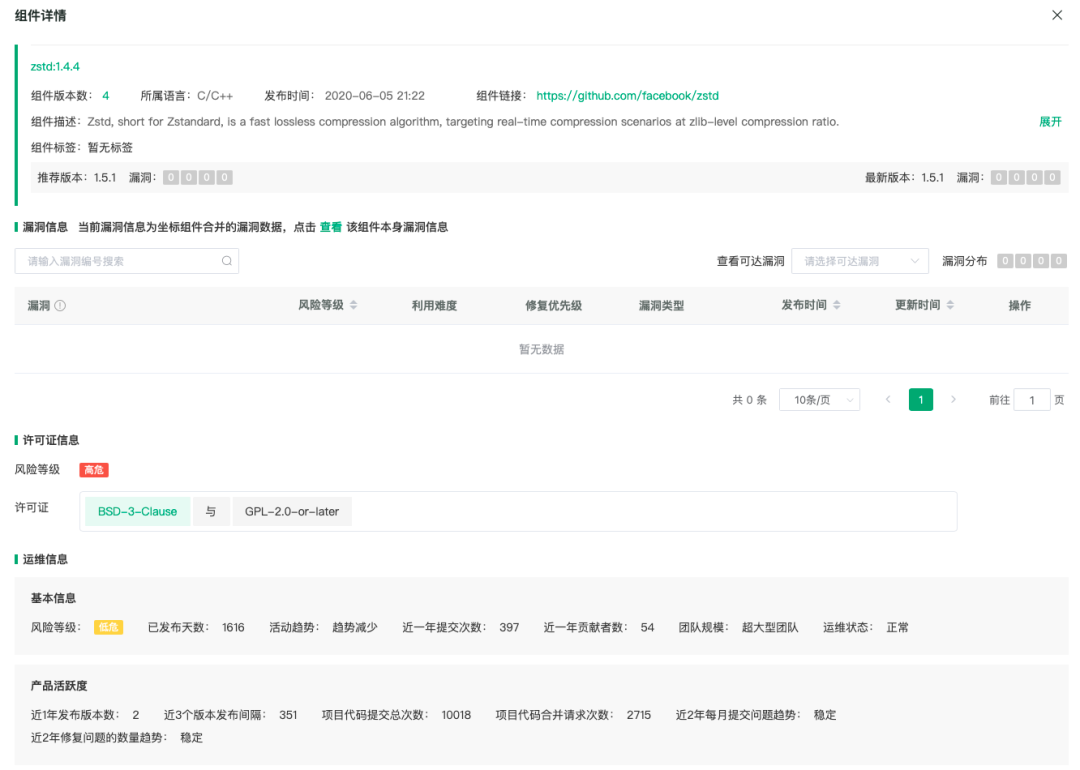Open the github.com/facebook/zstd link

(x=627, y=96)
